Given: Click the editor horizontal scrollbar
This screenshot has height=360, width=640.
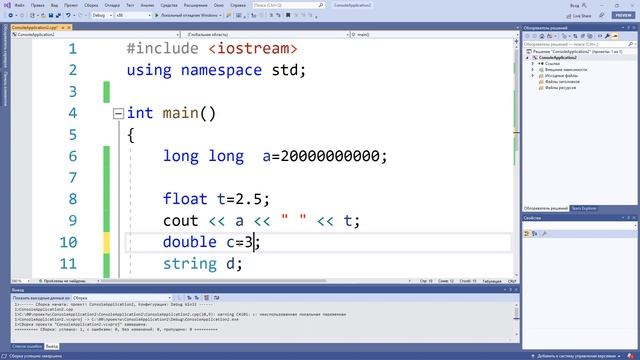Looking at the screenshot, I should click(x=214, y=281).
